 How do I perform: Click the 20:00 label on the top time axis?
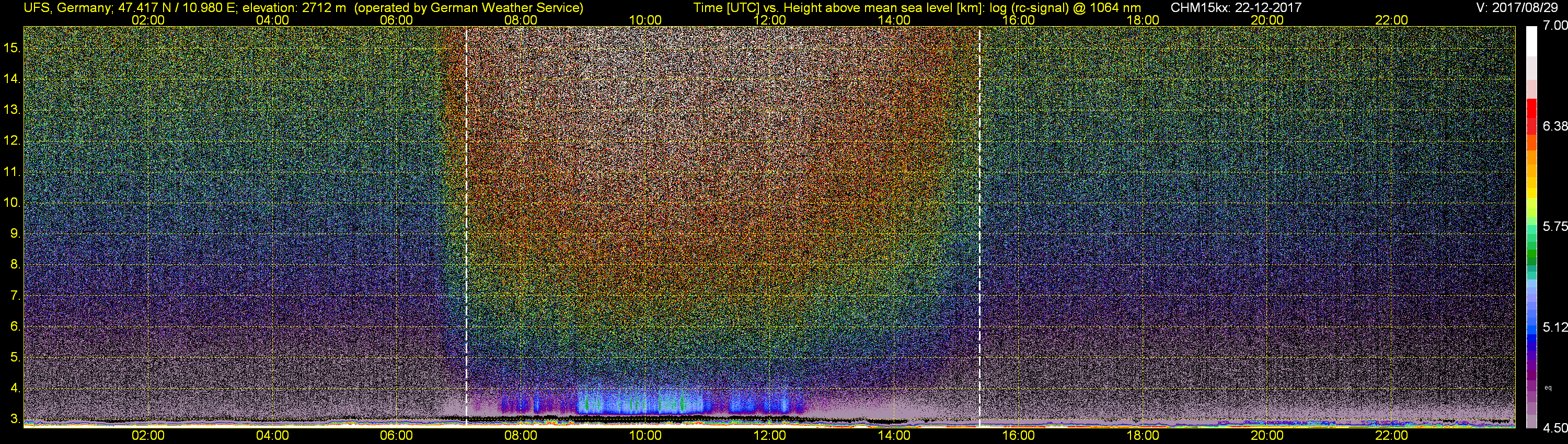pyautogui.click(x=1267, y=20)
